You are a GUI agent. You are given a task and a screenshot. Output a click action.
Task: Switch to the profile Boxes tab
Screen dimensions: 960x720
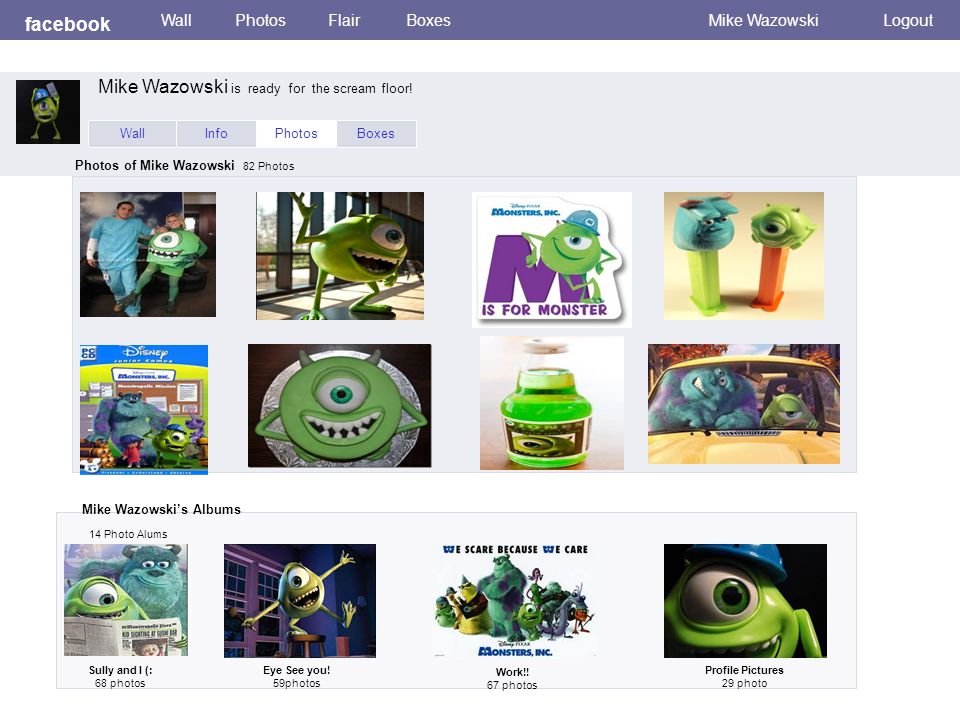pyautogui.click(x=376, y=133)
